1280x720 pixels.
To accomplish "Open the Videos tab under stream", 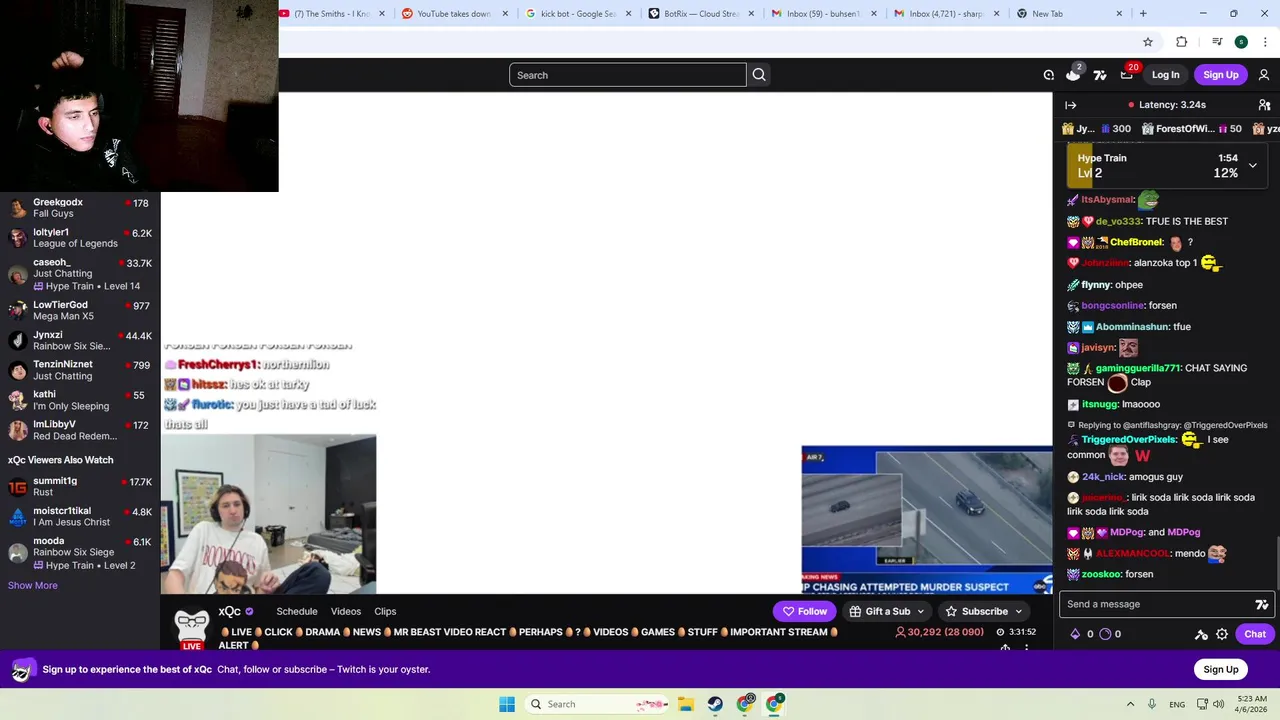I will coord(346,611).
